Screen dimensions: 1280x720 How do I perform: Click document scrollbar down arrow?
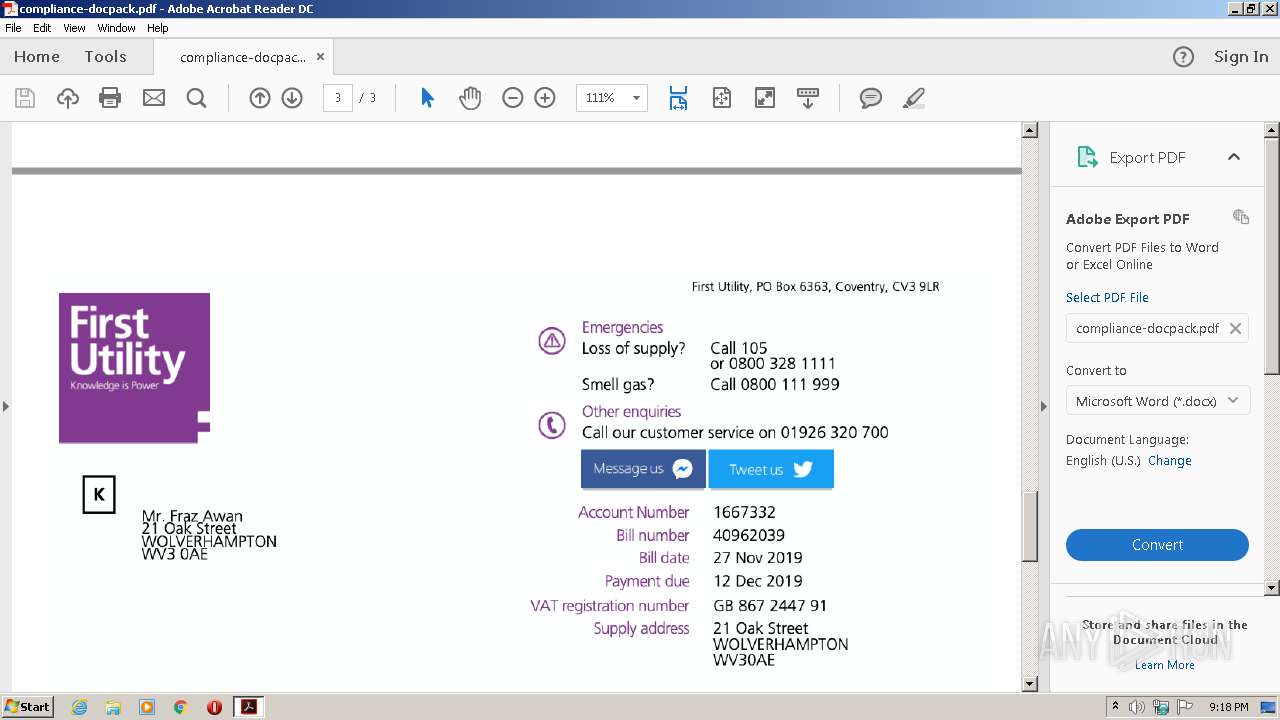(1029, 684)
